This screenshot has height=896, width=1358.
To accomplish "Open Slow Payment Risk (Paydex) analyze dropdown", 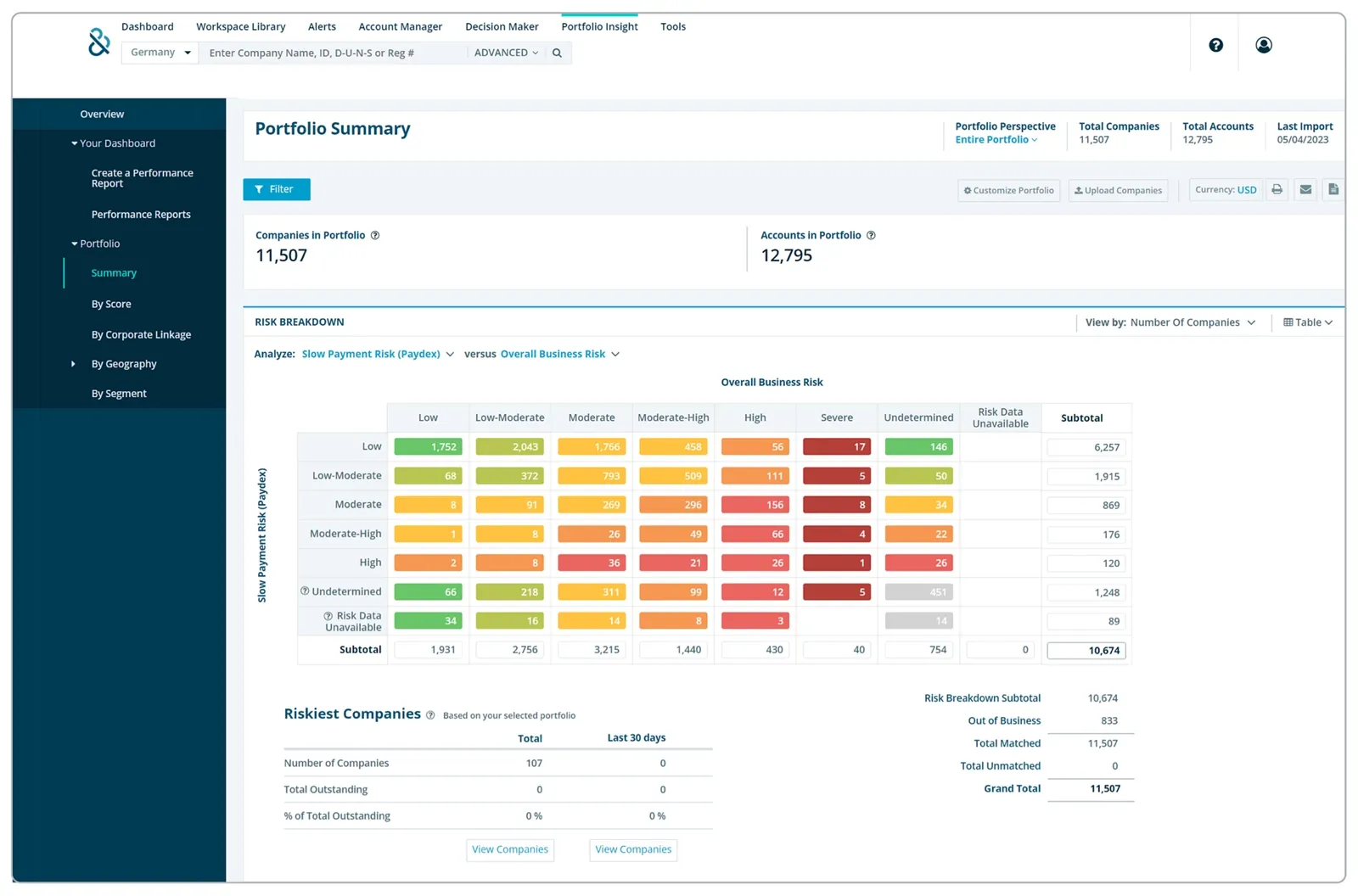I will [x=378, y=354].
